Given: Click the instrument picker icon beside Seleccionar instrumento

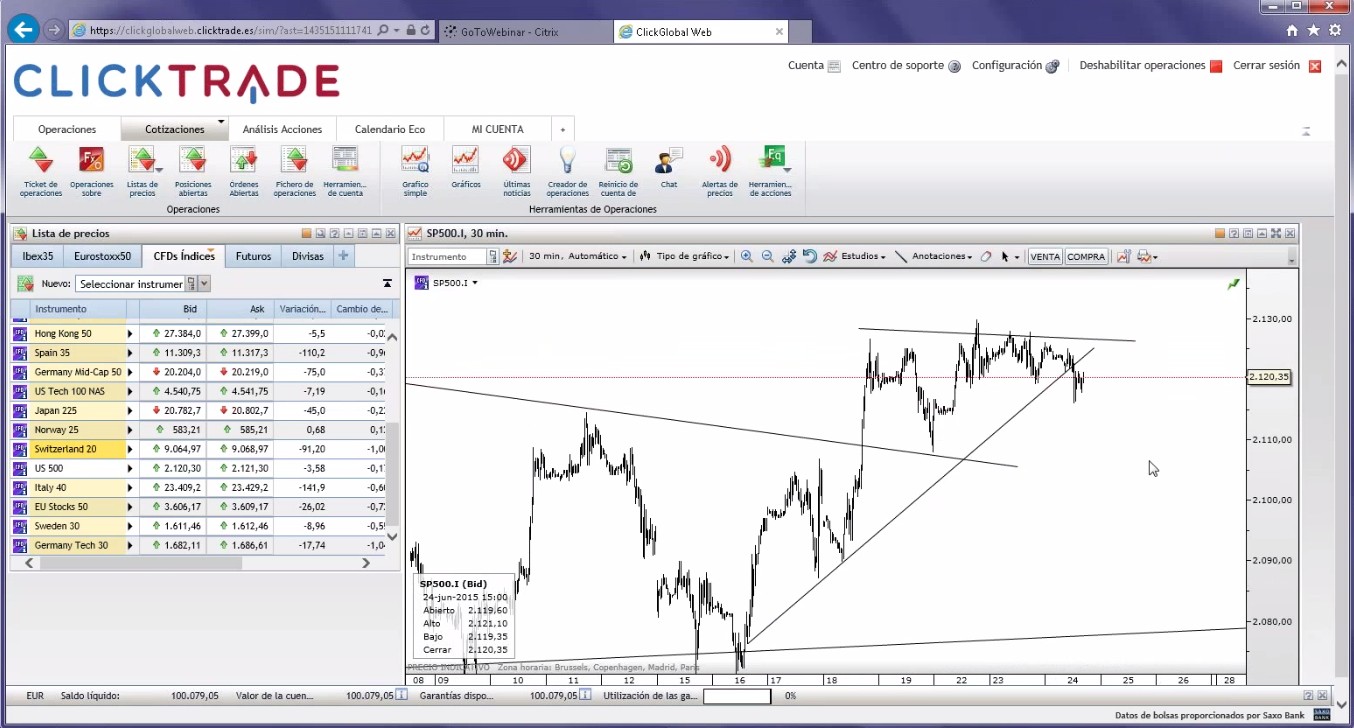Looking at the screenshot, I should pos(192,284).
